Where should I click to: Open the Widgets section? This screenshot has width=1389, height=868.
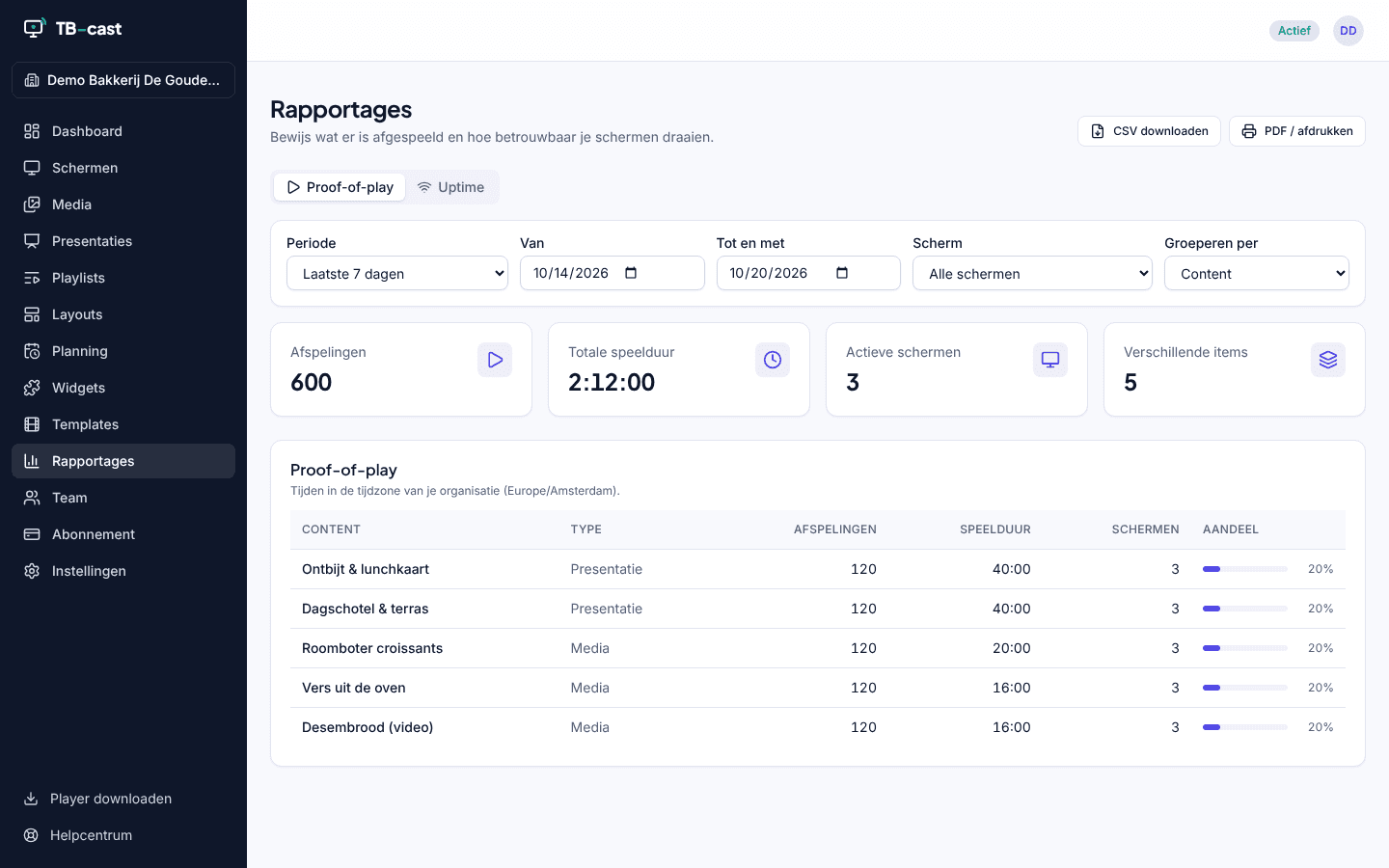click(x=123, y=388)
